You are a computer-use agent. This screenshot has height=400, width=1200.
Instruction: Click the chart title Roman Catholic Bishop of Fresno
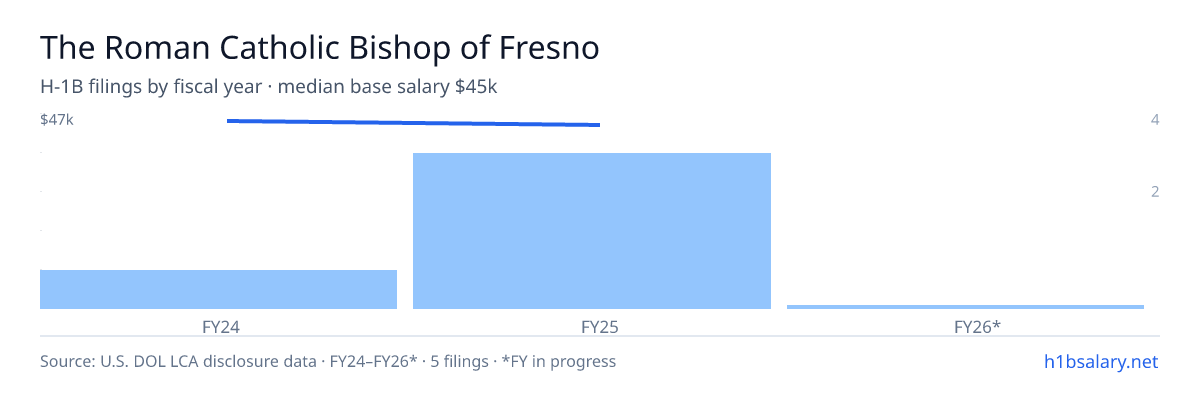pyautogui.click(x=320, y=48)
